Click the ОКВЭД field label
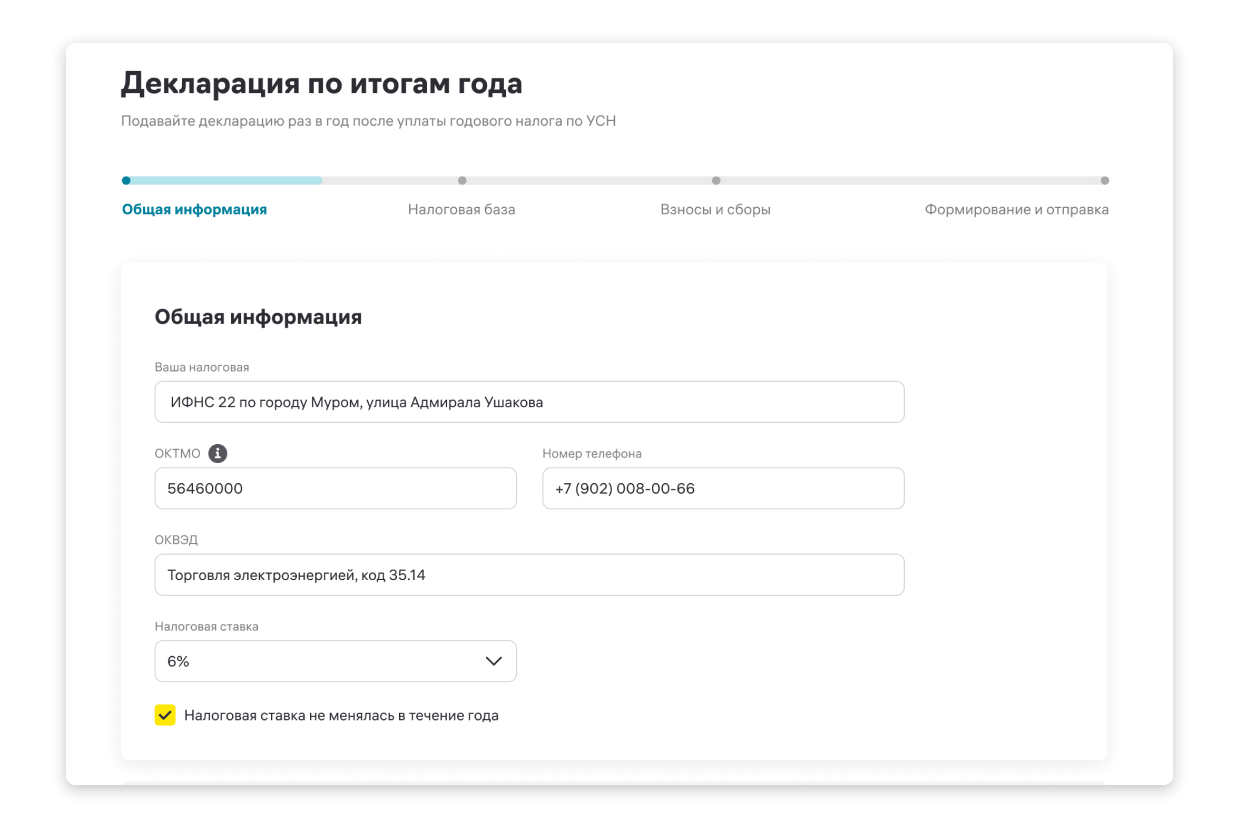The width and height of the screenshot is (1238, 829). pos(176,540)
